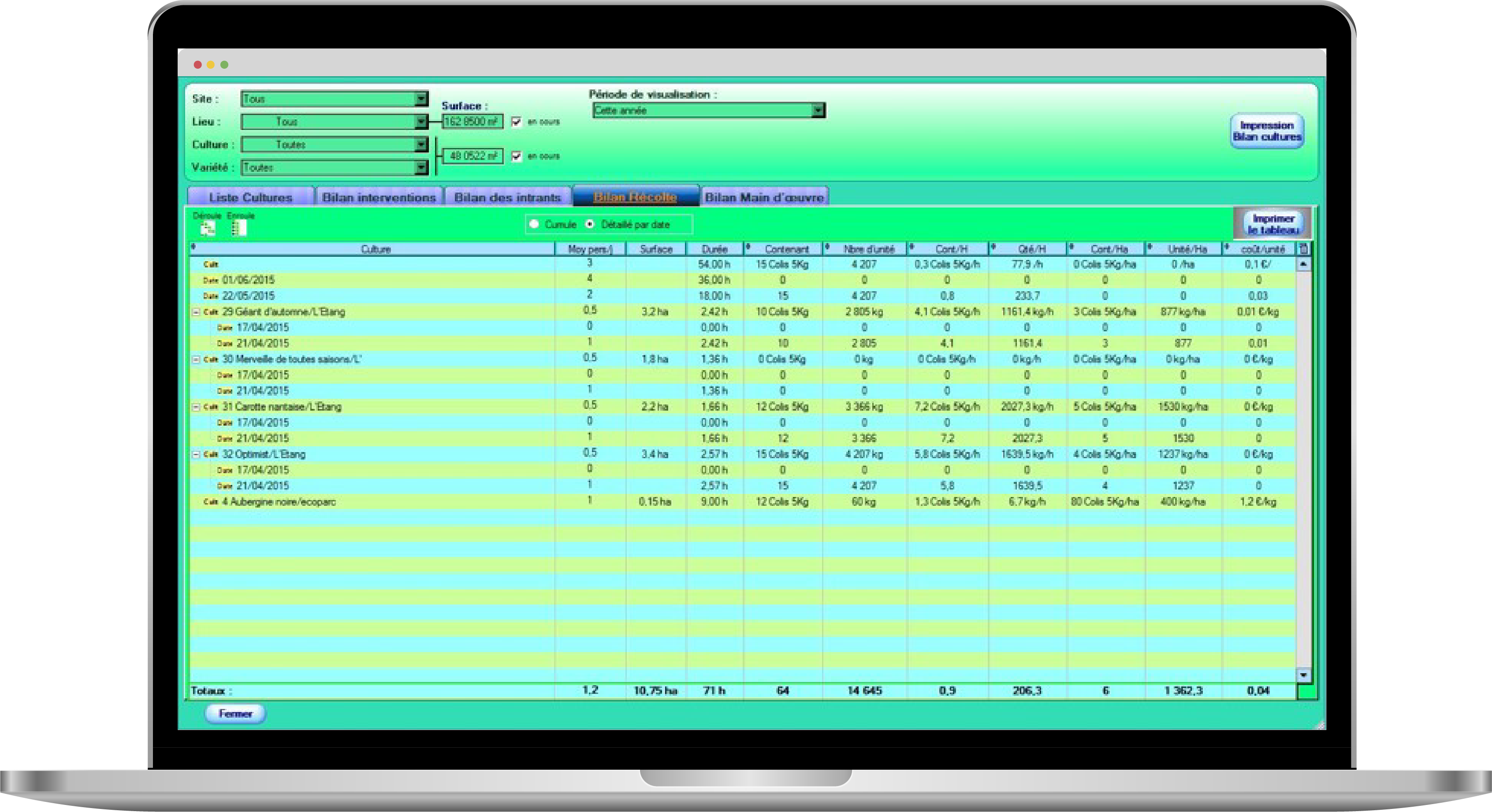Click the Cult icon of Aubergine noire row
This screenshot has height=812, width=1492.
[x=210, y=502]
